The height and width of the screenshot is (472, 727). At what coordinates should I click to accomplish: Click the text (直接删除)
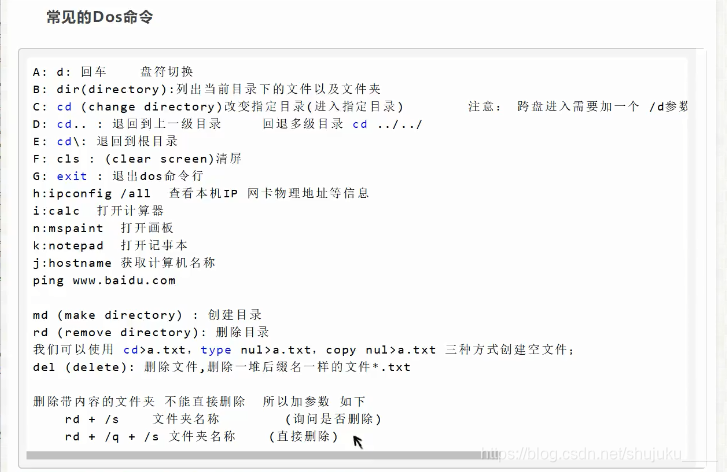[x=304, y=437]
